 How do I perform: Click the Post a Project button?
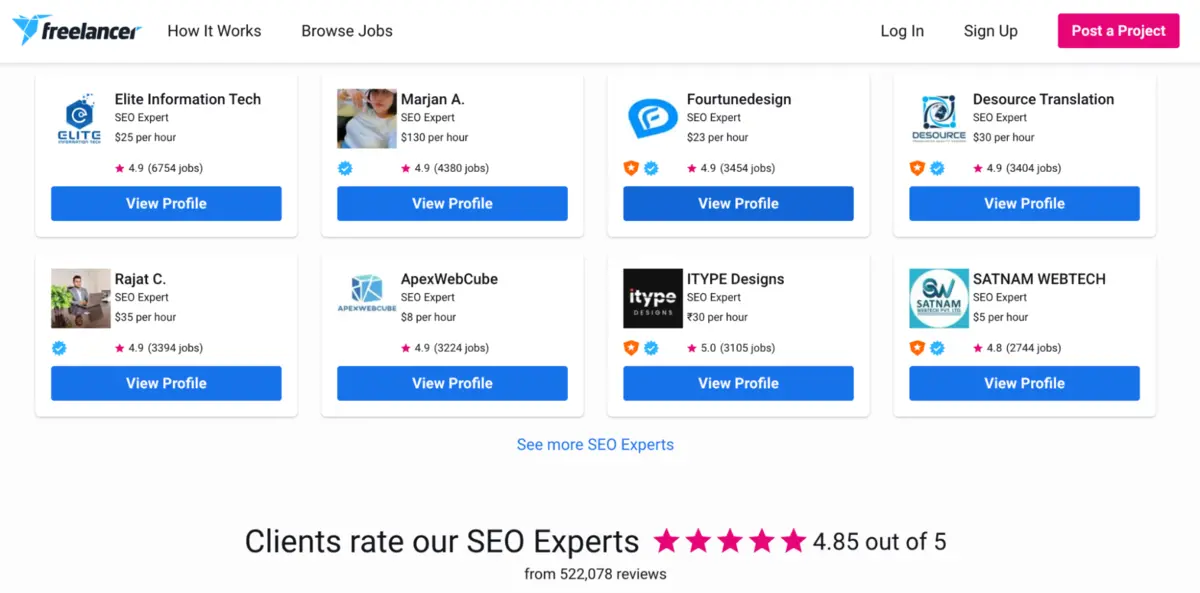tap(1118, 30)
